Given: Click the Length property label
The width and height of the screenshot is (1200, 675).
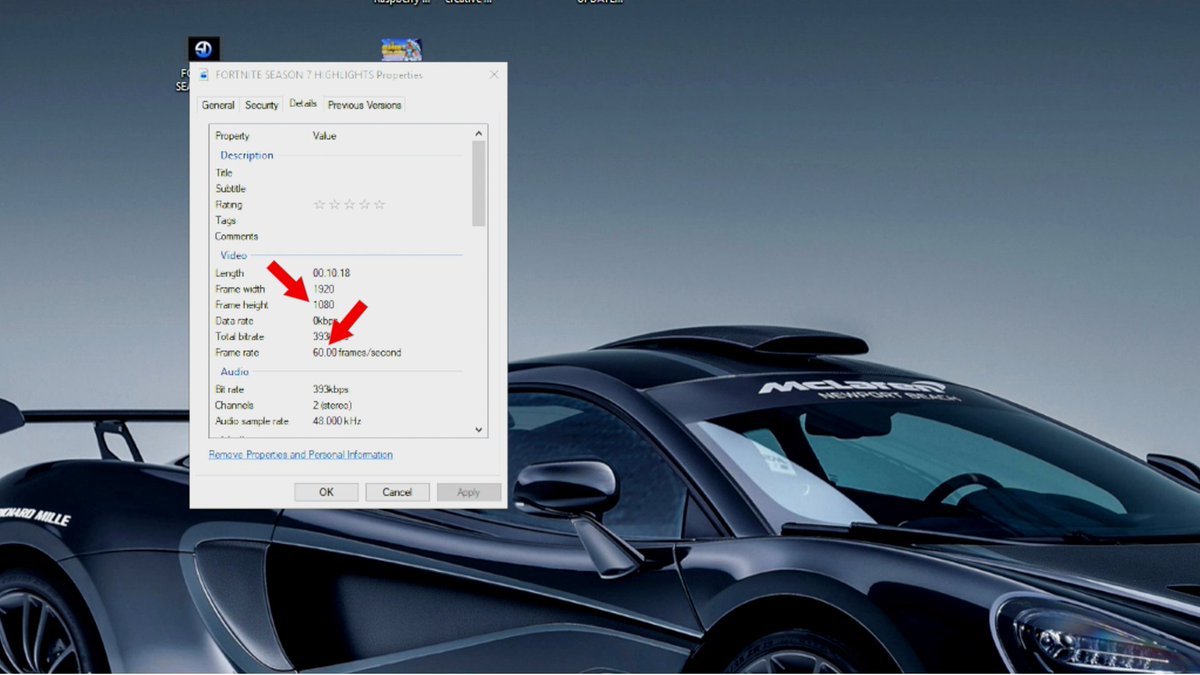Looking at the screenshot, I should pos(229,273).
